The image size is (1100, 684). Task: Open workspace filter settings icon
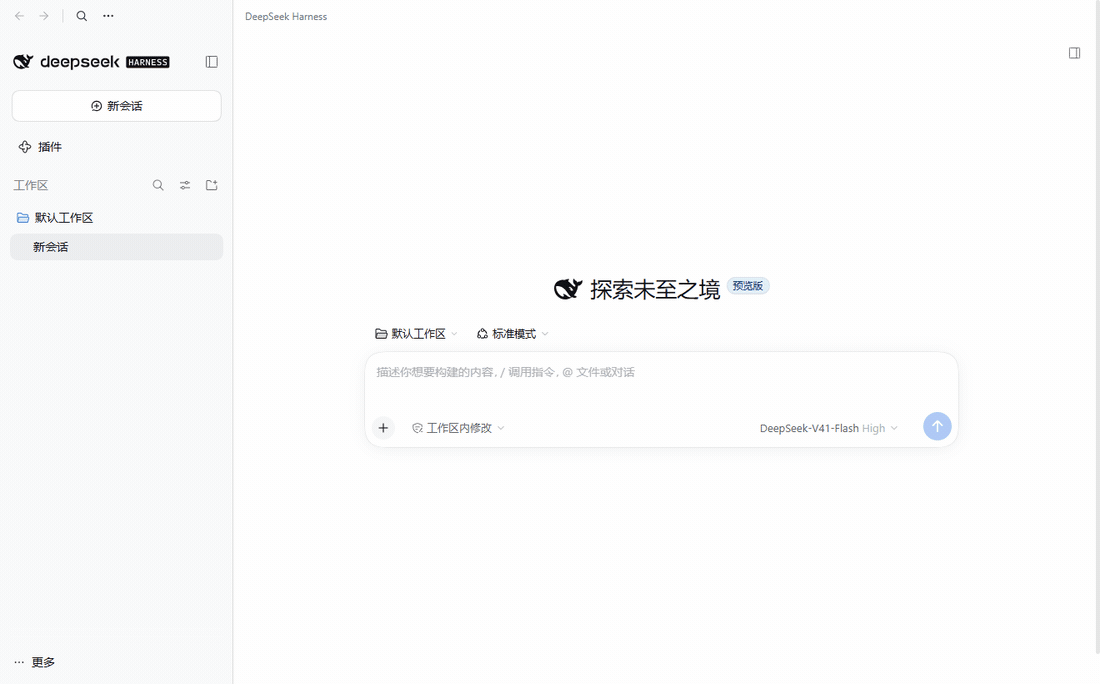click(185, 185)
